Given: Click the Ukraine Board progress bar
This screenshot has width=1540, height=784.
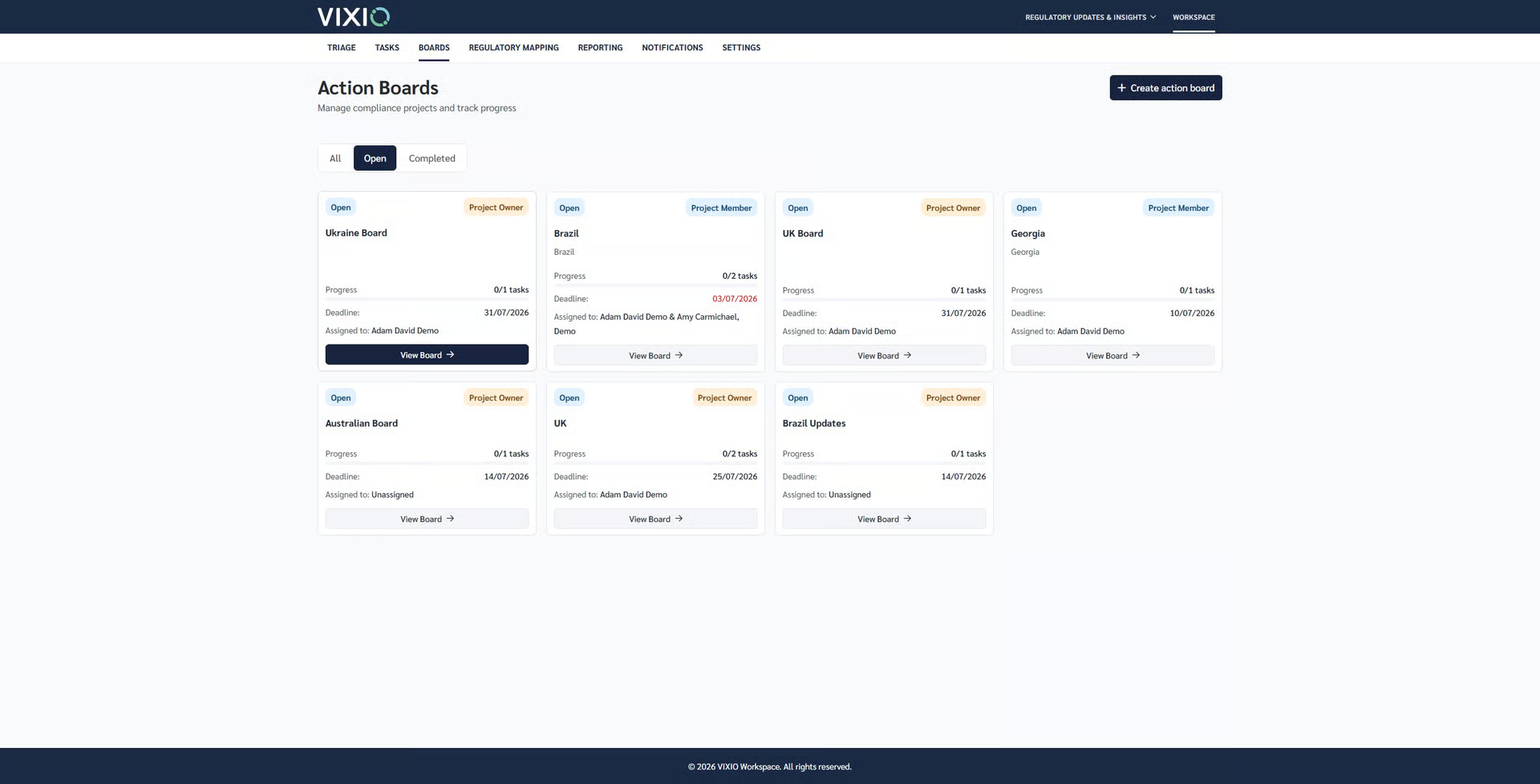Looking at the screenshot, I should [x=427, y=298].
